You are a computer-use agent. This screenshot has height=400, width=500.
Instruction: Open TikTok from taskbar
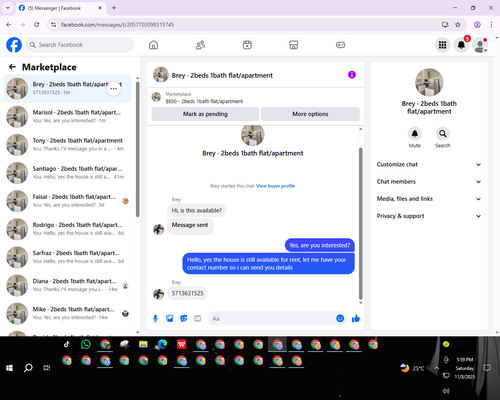pos(67,344)
